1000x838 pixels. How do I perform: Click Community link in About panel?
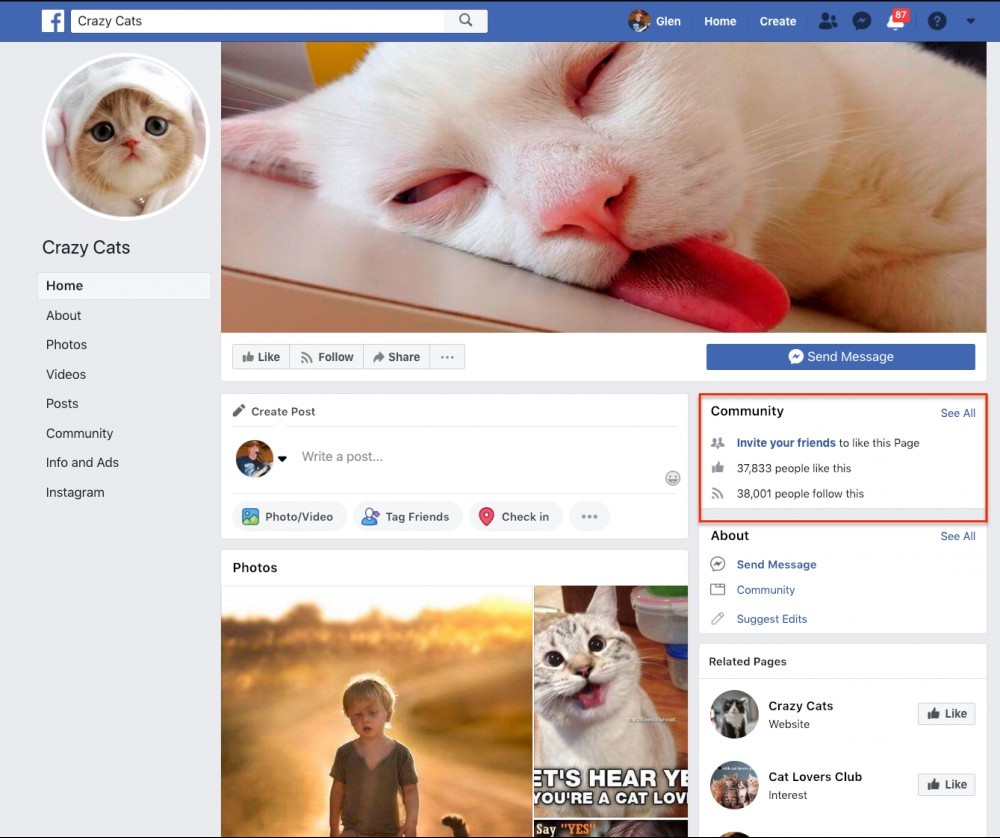(765, 590)
